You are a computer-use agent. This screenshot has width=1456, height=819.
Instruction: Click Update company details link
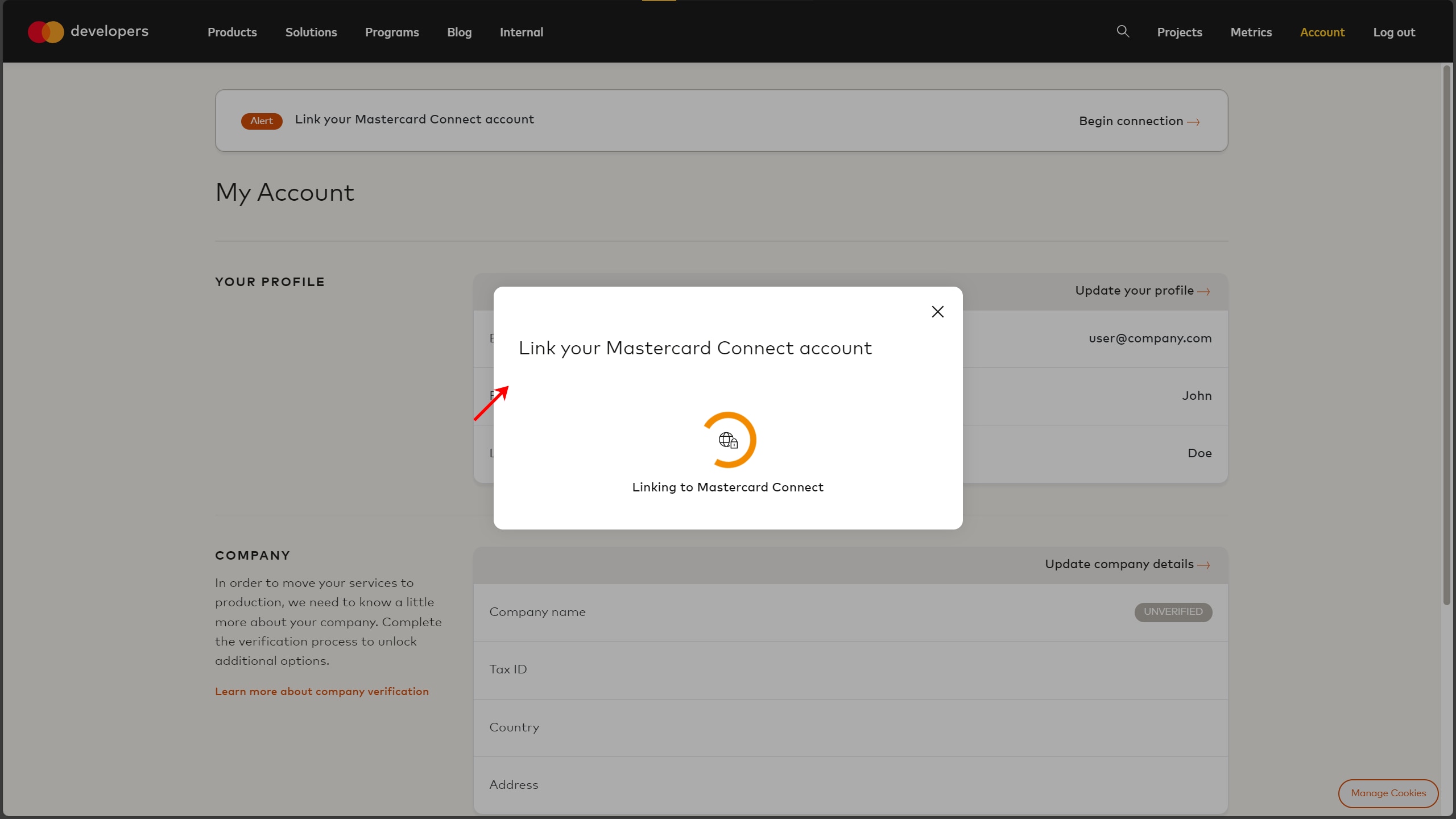(1127, 564)
